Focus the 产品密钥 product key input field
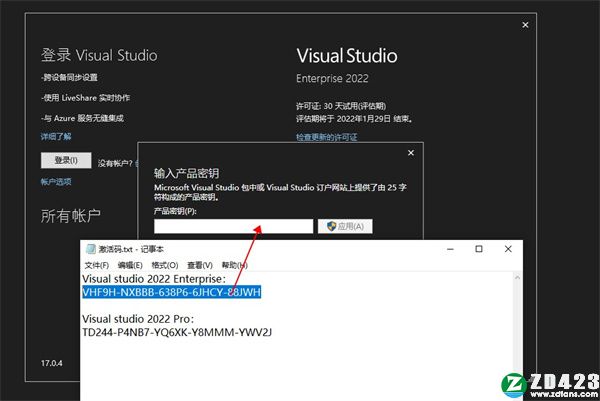Screen dimensions: 600x401 pyautogui.click(x=233, y=226)
